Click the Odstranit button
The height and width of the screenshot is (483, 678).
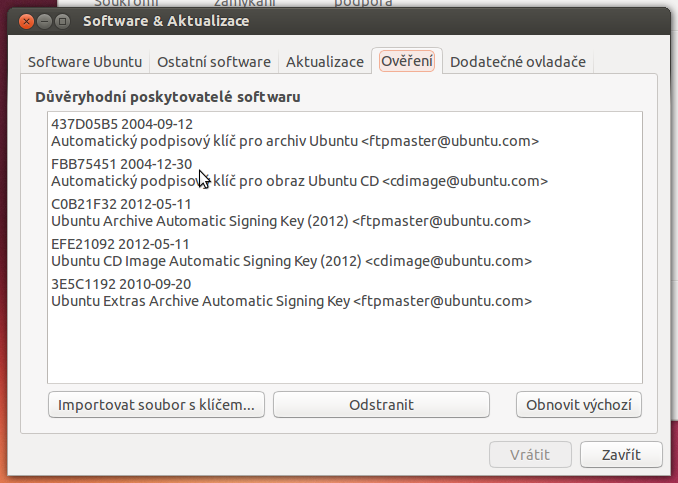(x=381, y=405)
